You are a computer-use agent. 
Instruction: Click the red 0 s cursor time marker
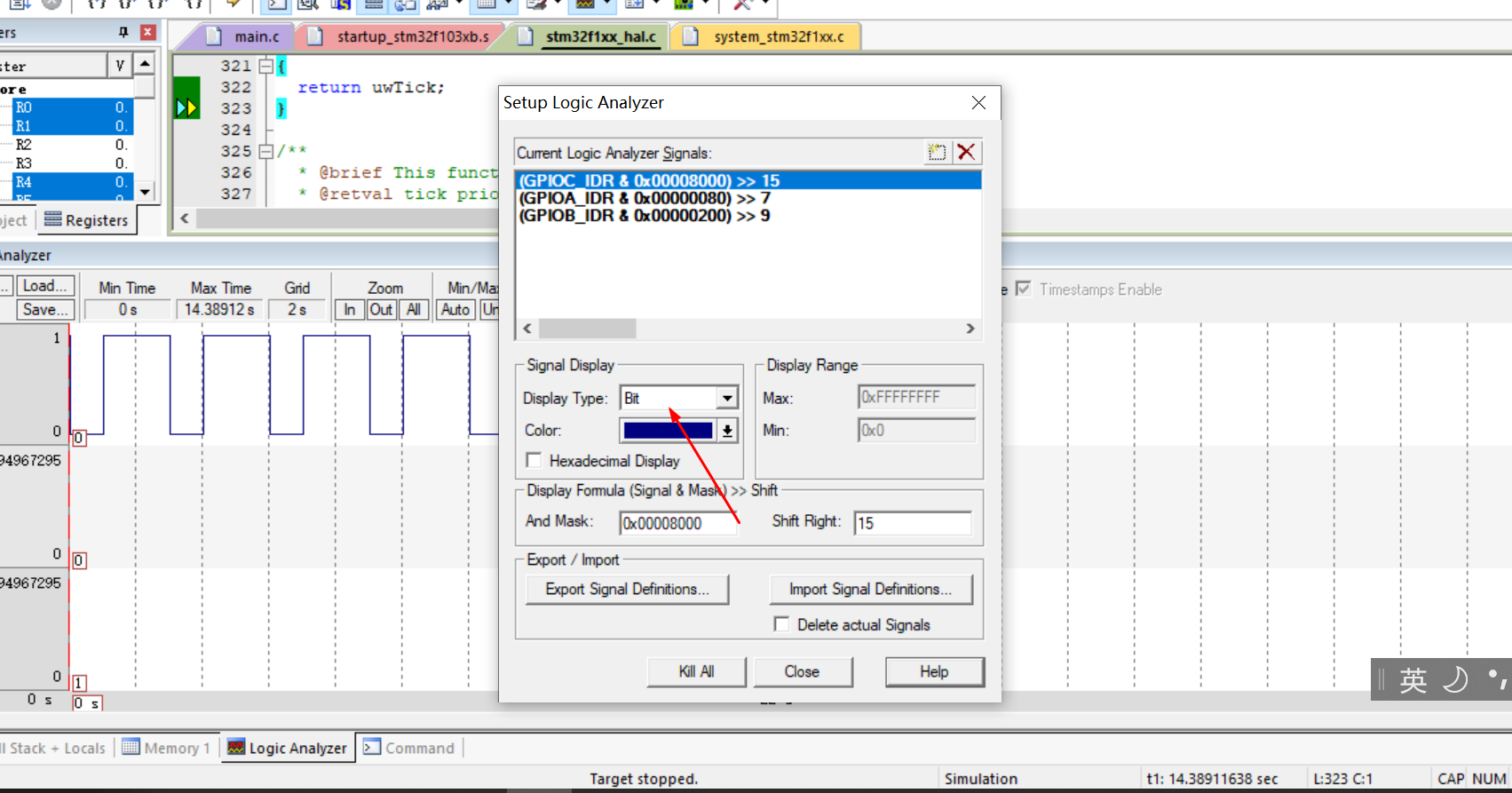87,703
